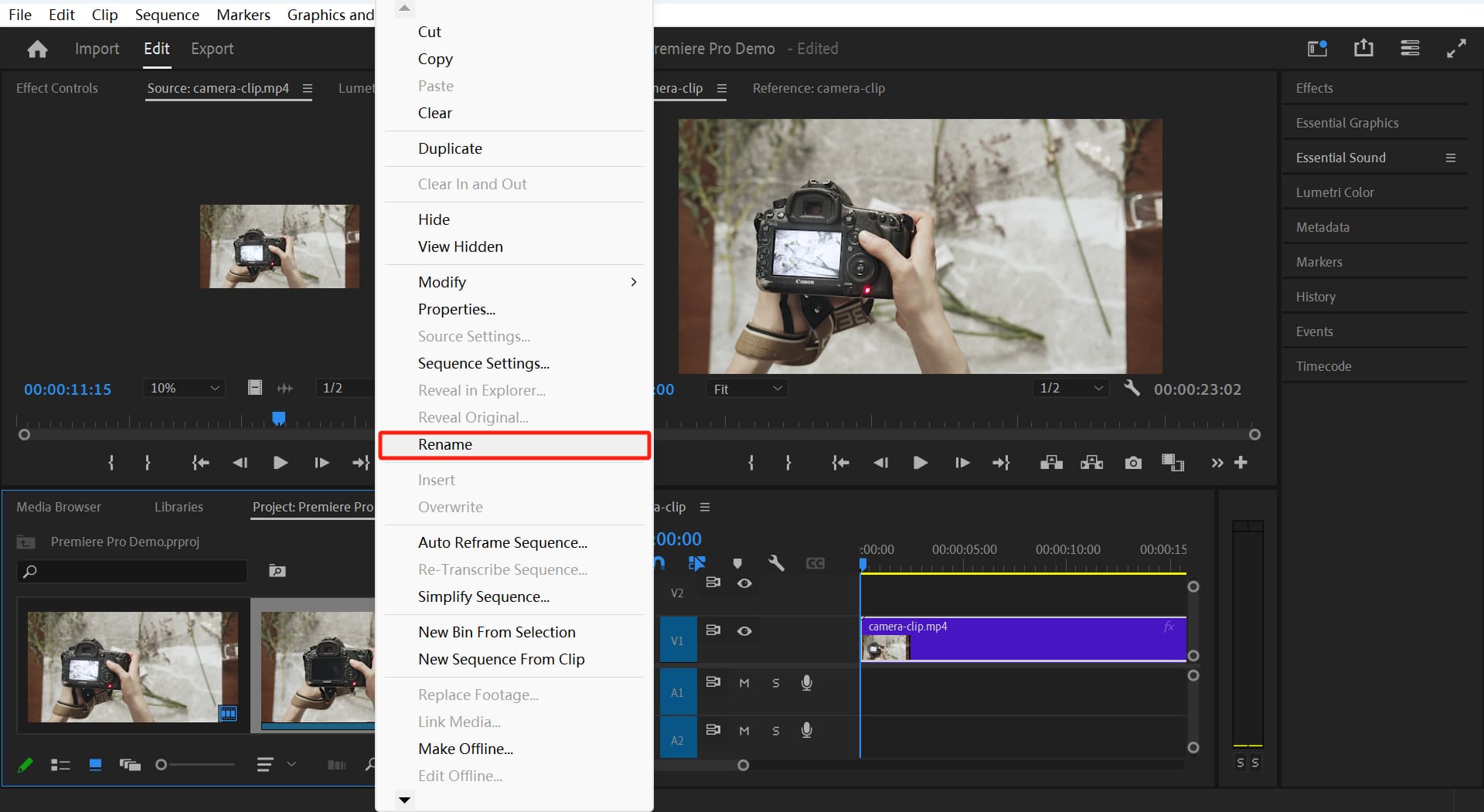Click the New Item plus icon

[x=1241, y=462]
